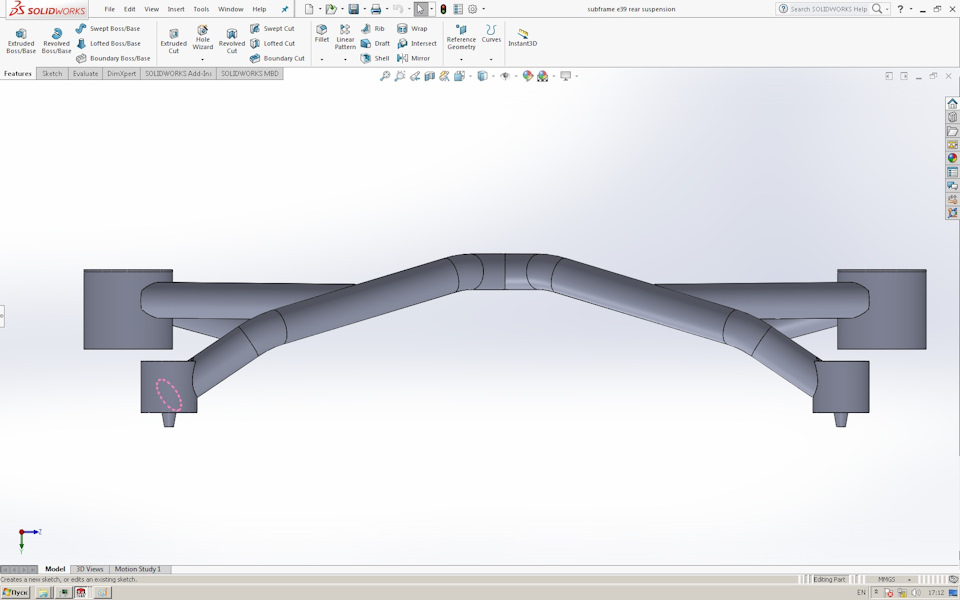The image size is (960, 600).
Task: Select the Extruded Boss/Base tool
Action: pos(20,38)
